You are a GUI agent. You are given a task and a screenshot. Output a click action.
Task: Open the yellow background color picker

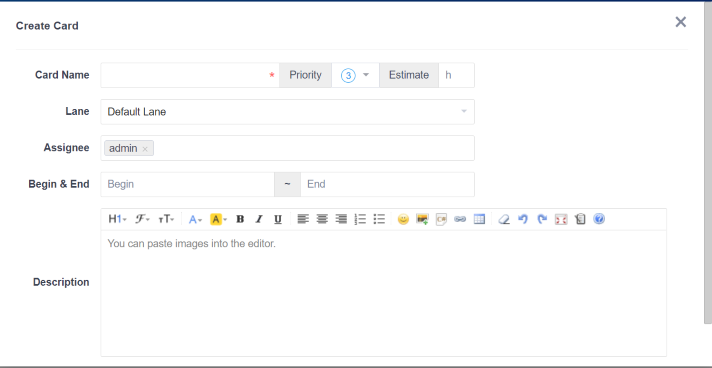coord(218,219)
